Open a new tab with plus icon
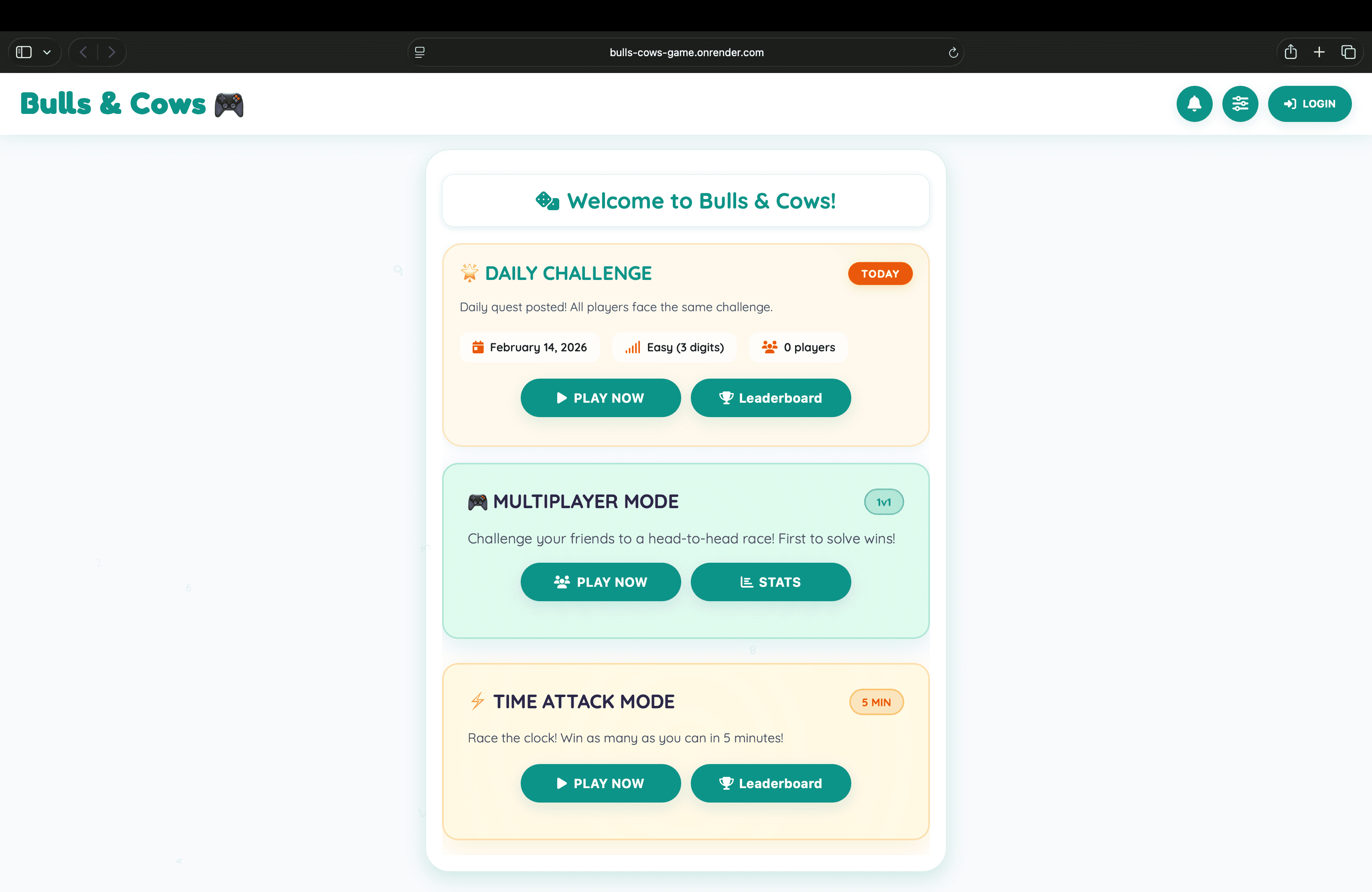 point(1319,53)
